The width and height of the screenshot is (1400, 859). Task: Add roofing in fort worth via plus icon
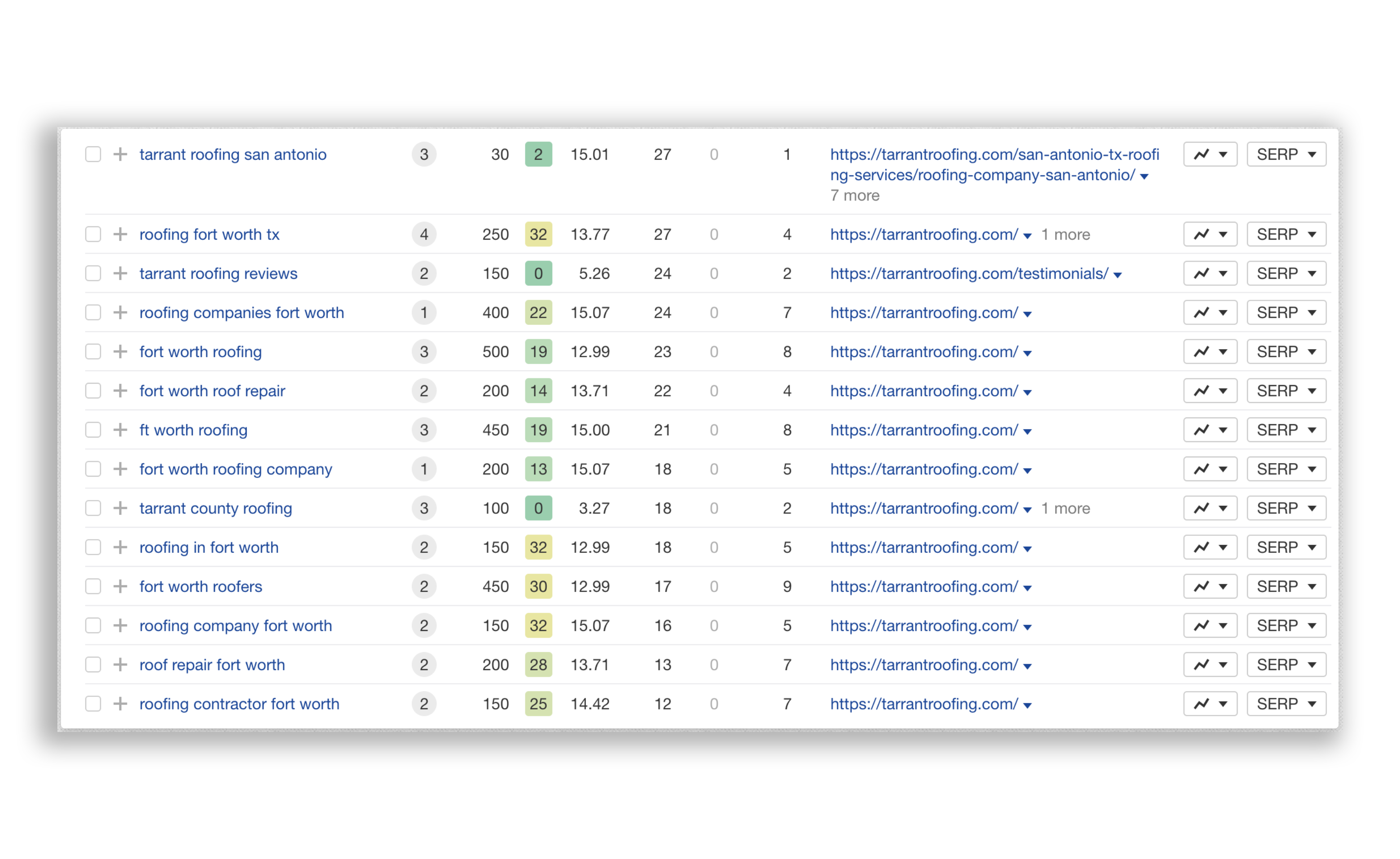click(x=120, y=547)
